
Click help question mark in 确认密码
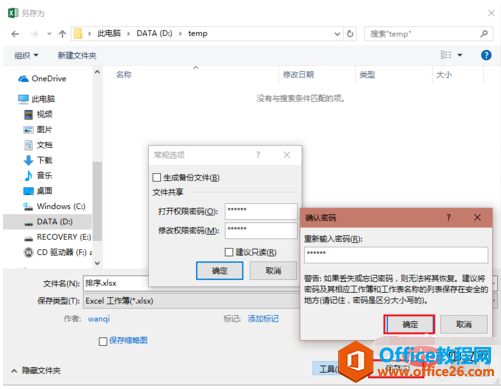click(449, 218)
